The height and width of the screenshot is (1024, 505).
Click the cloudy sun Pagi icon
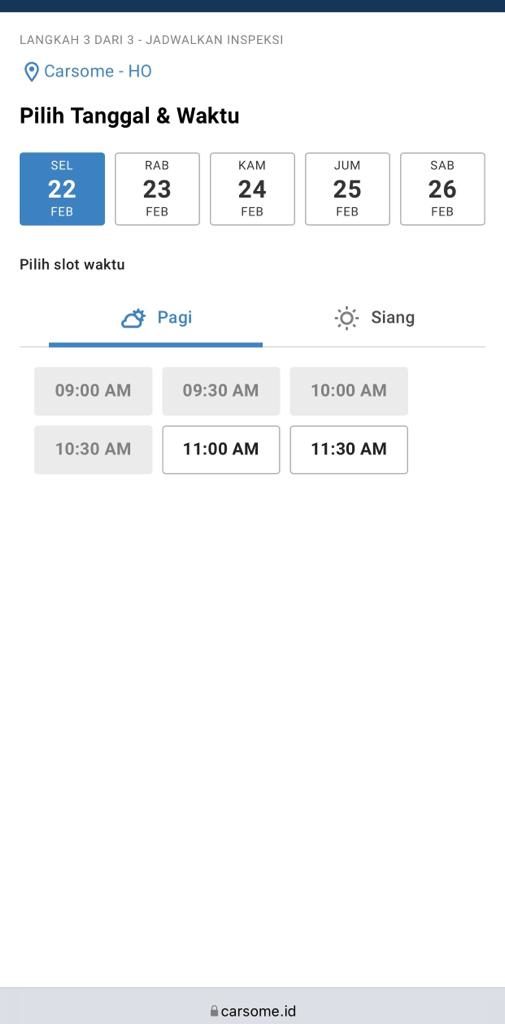(133, 319)
